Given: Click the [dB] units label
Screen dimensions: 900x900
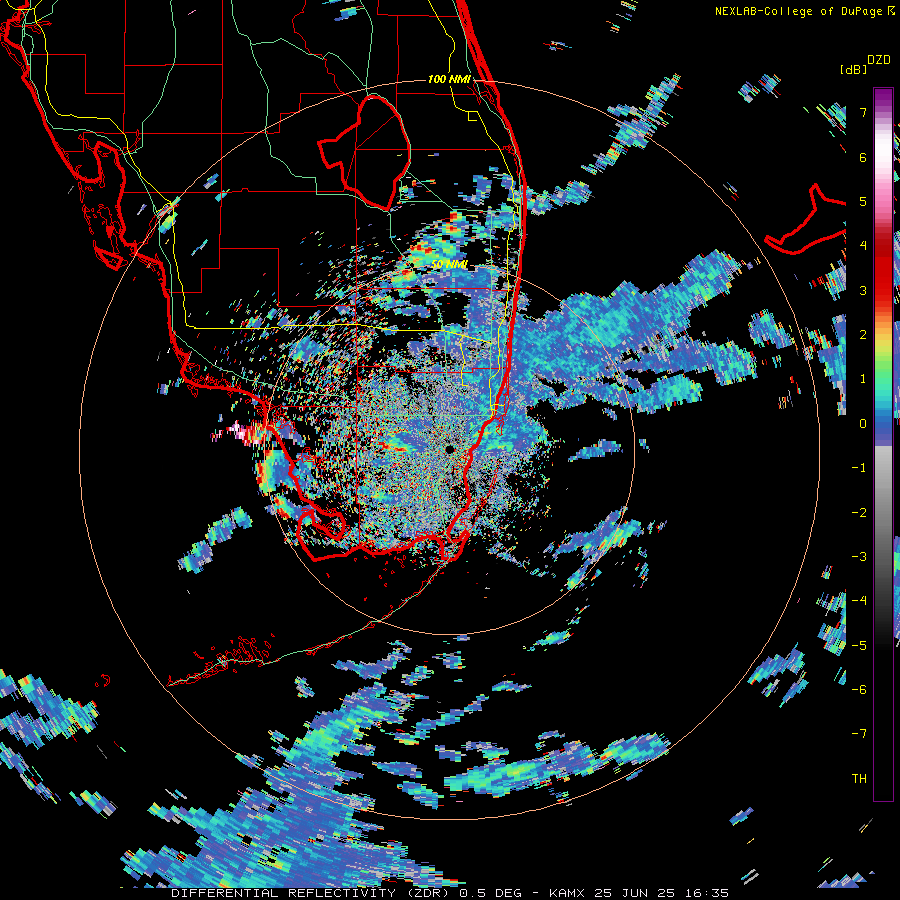Looking at the screenshot, I should coord(854,69).
